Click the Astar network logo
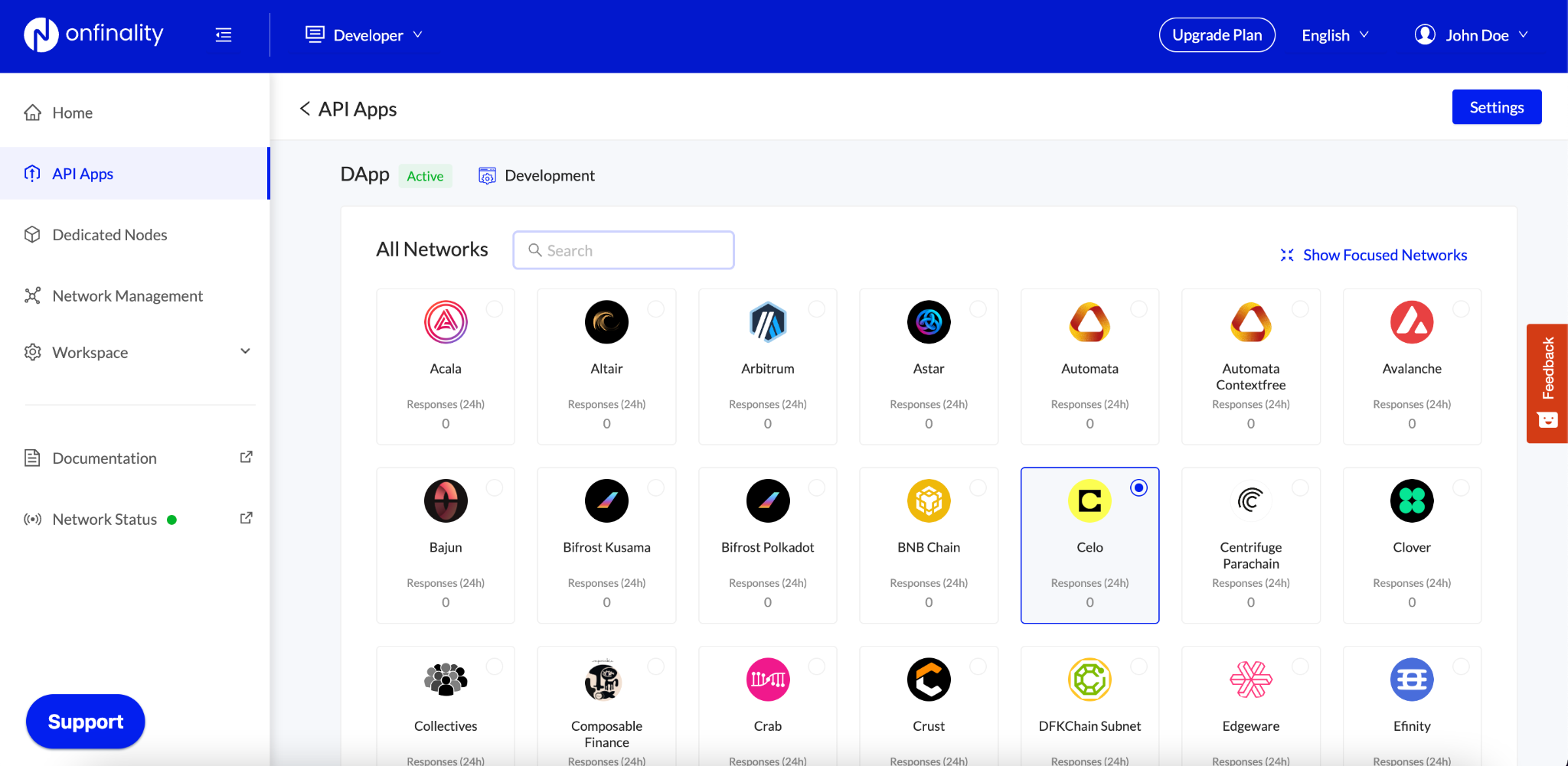This screenshot has height=766, width=1568. [x=929, y=322]
